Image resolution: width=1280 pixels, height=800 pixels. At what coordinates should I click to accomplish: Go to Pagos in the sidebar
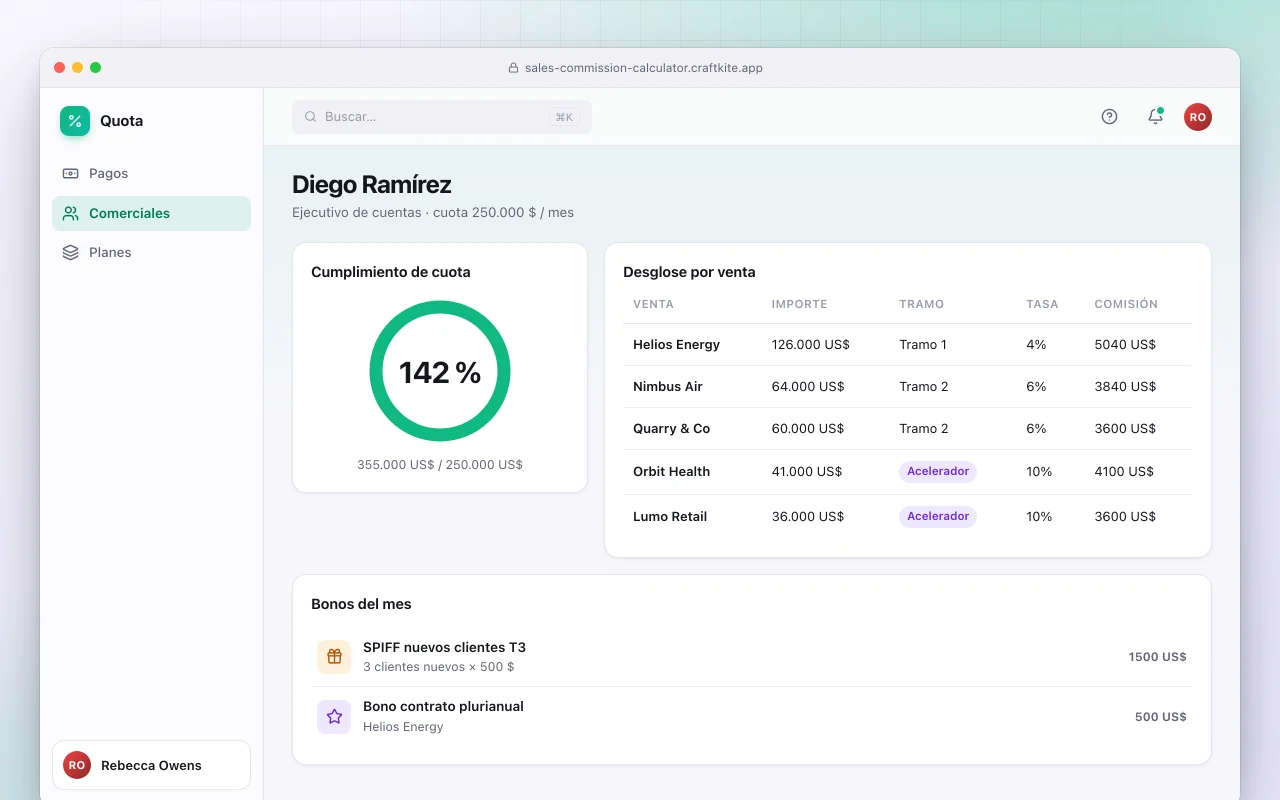click(151, 173)
